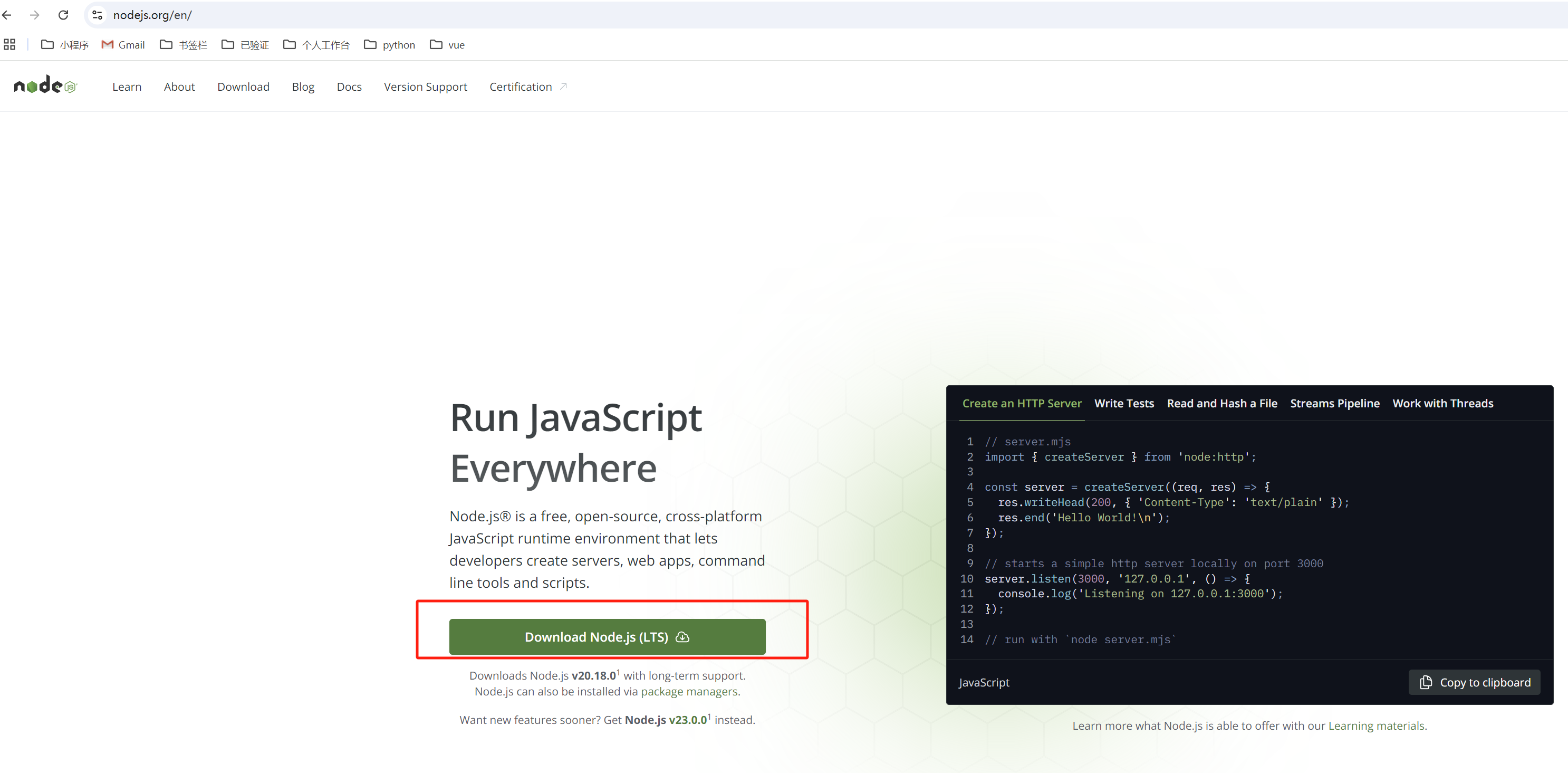Open the apps grid icon in bookmarks bar
The height and width of the screenshot is (773, 1568).
point(9,44)
